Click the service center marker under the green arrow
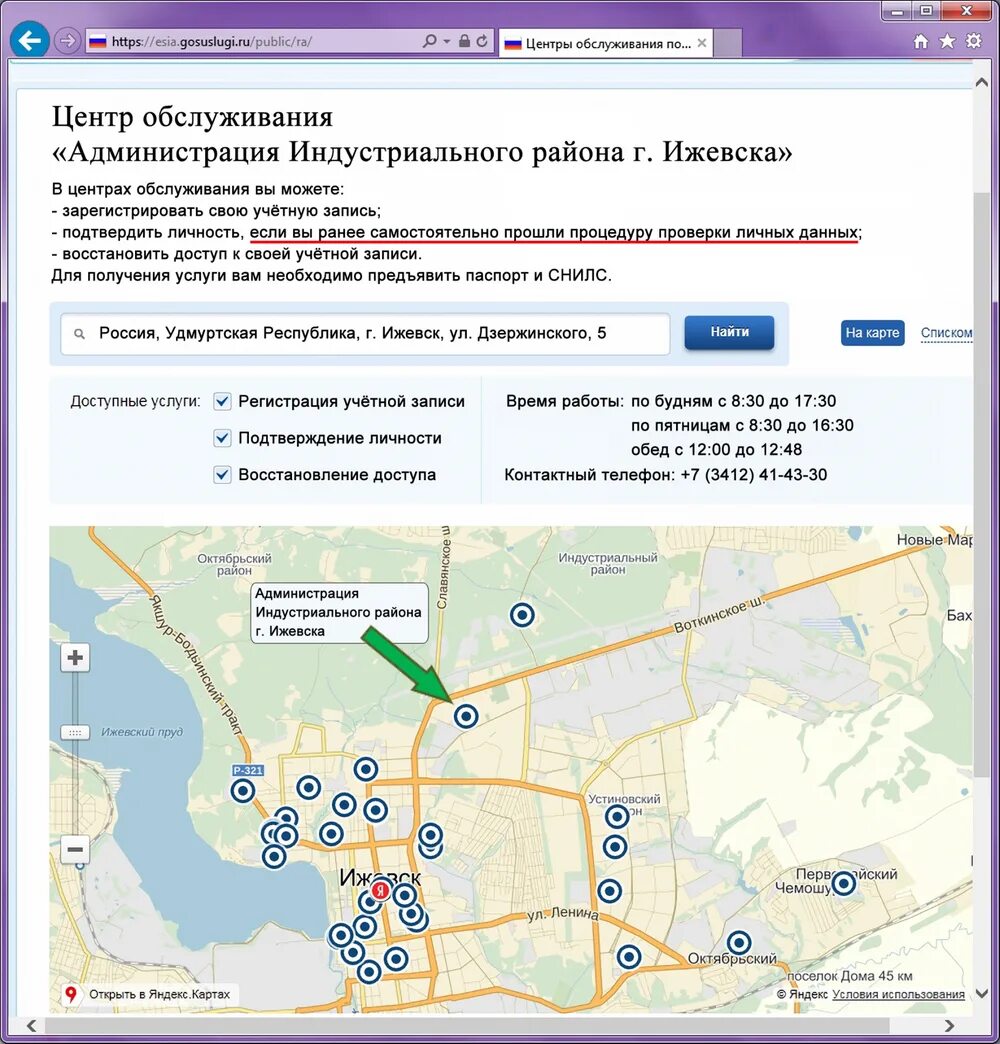This screenshot has height=1044, width=1000. point(466,716)
